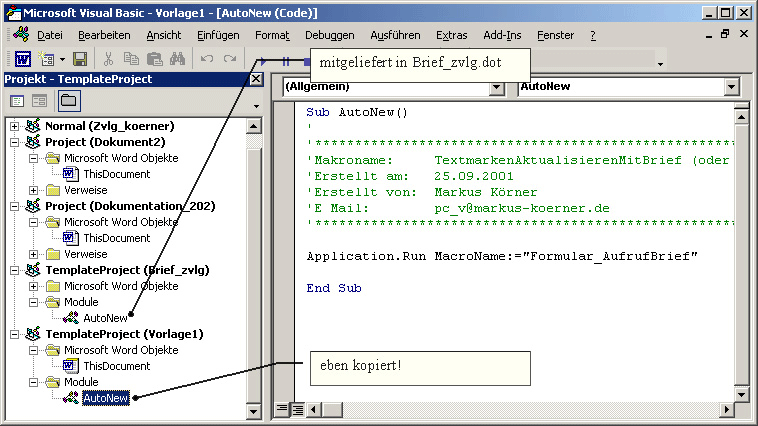The height and width of the screenshot is (426, 758).
Task: Collapse the Project (Dokument2) node
Action: pos(15,142)
